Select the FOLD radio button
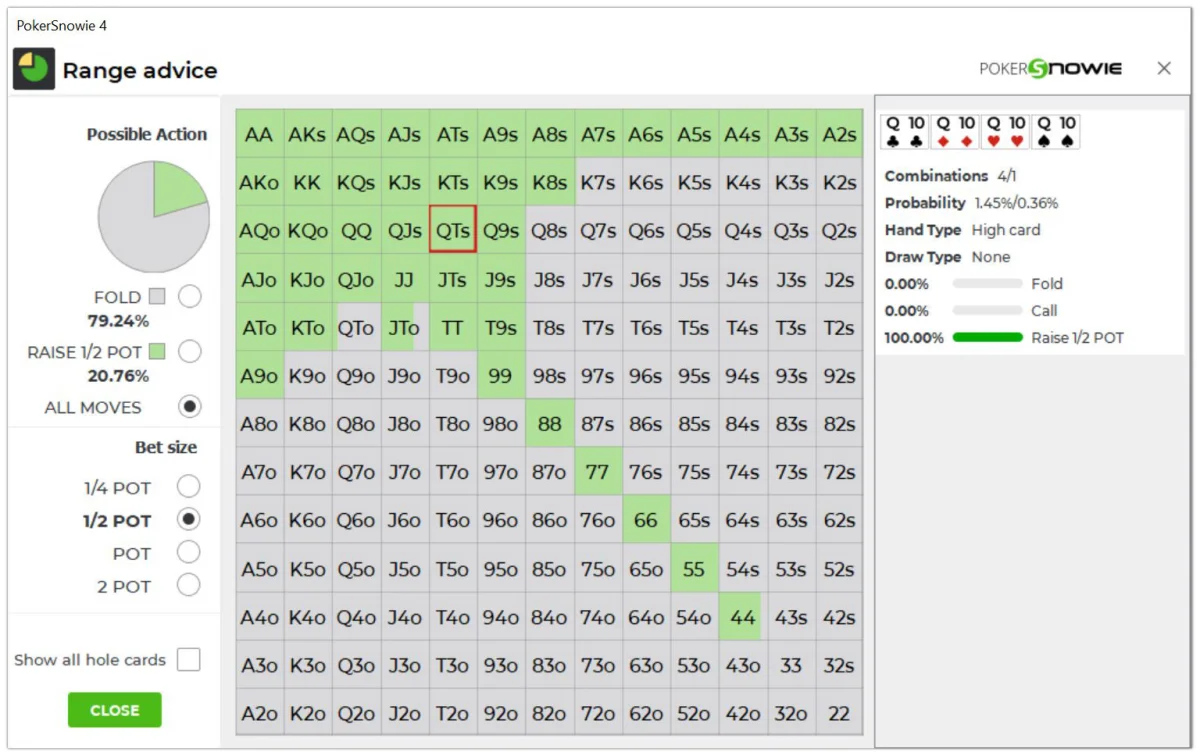The width and height of the screenshot is (1200, 756). [x=189, y=297]
